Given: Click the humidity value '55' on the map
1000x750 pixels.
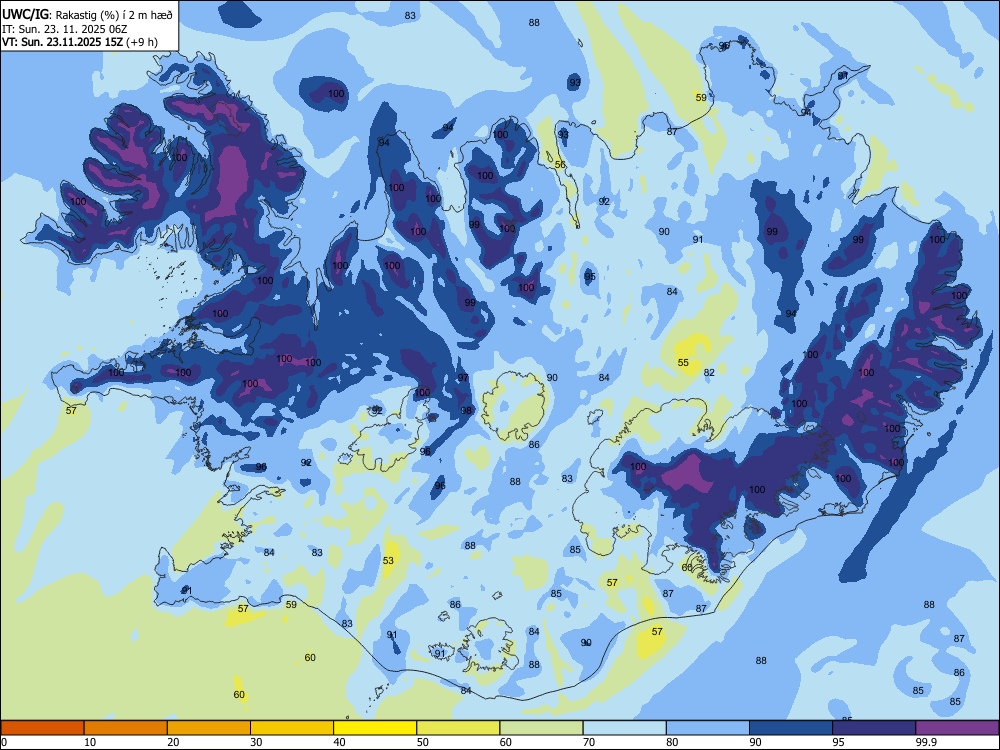Looking at the screenshot, I should pyautogui.click(x=683, y=362).
